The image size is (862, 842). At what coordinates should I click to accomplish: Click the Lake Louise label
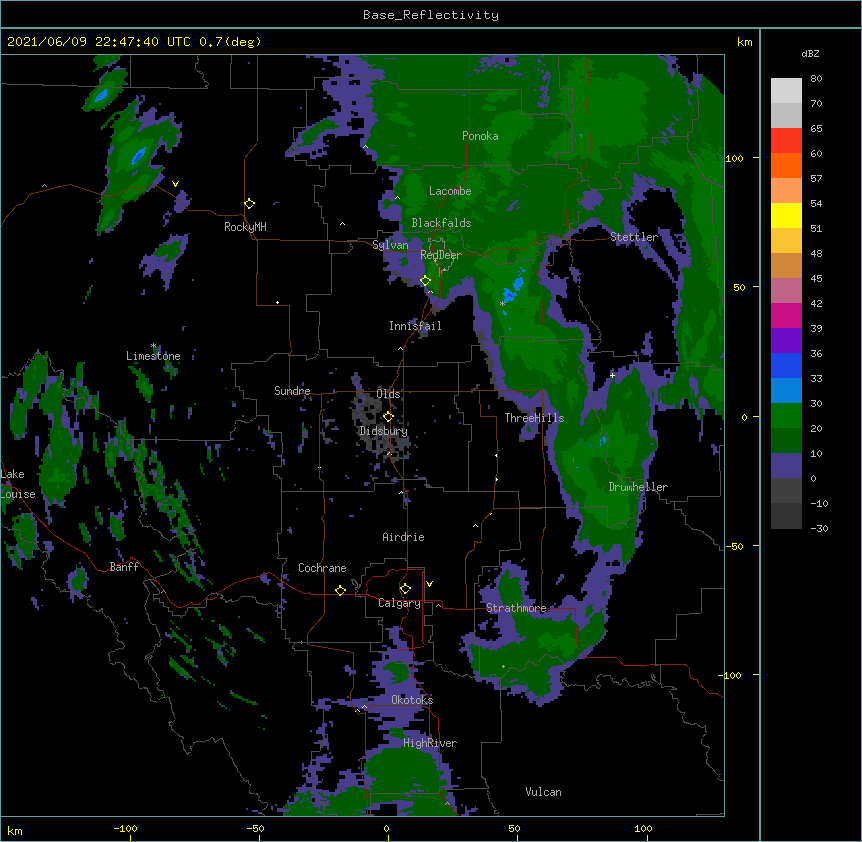18,484
